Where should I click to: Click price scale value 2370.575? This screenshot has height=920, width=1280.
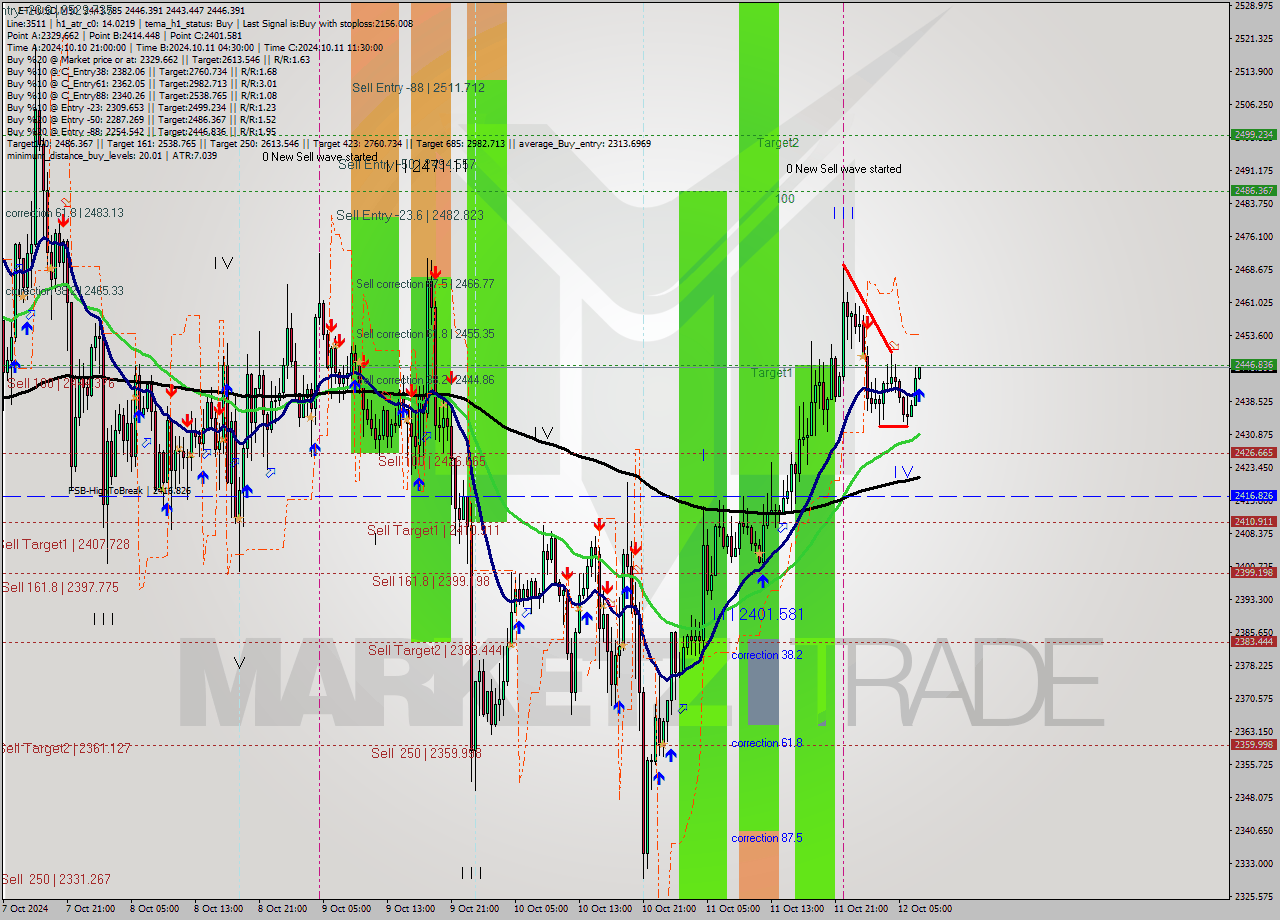[1253, 699]
